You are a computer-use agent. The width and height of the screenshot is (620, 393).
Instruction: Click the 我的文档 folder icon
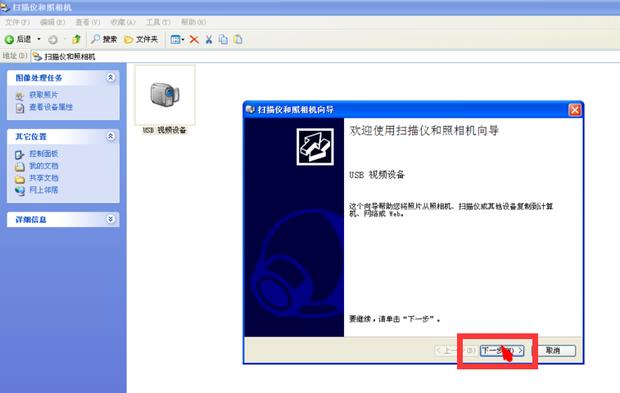click(x=20, y=167)
